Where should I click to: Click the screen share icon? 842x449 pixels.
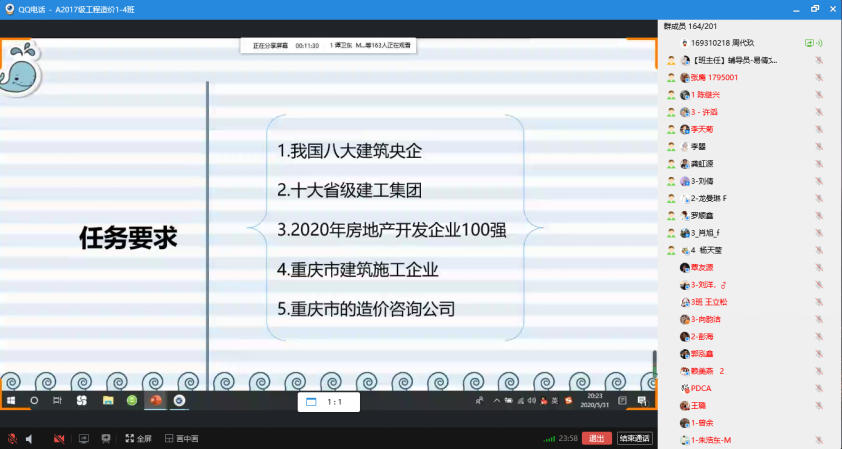tap(83, 438)
